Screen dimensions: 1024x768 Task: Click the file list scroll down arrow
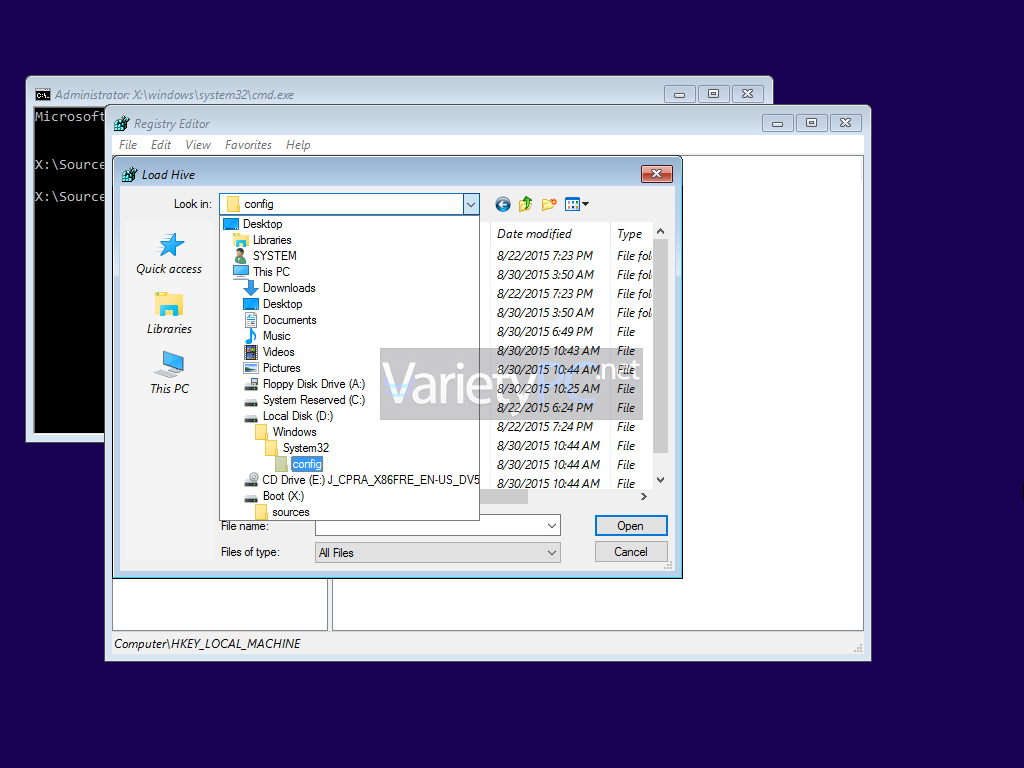coord(660,480)
